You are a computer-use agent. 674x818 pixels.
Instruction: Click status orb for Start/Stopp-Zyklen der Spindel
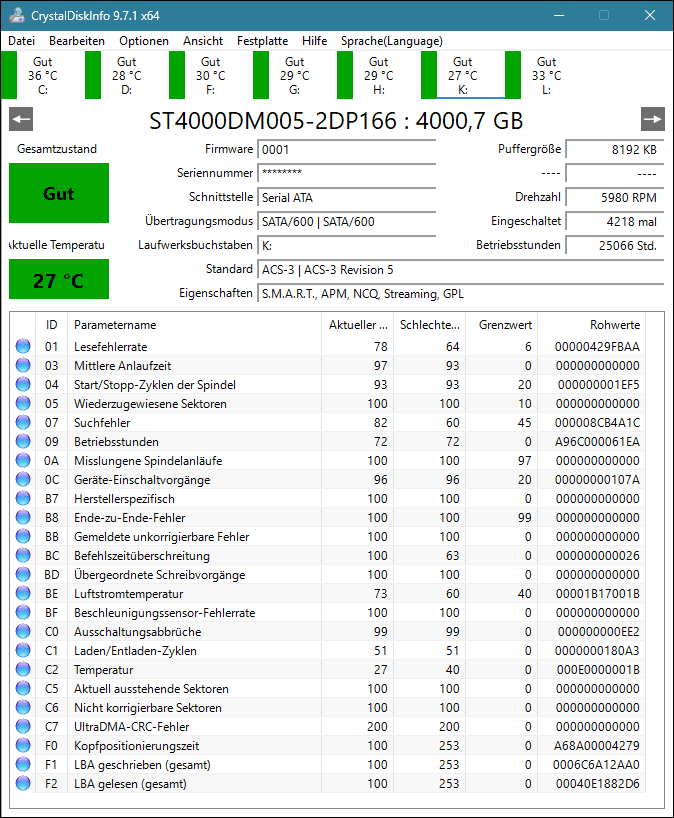(x=23, y=384)
